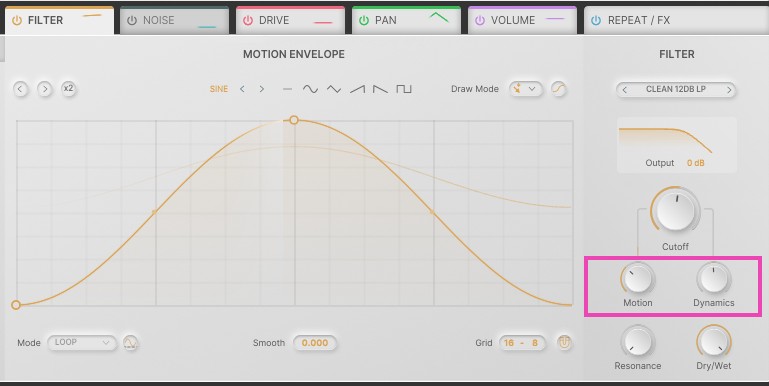This screenshot has width=769, height=386.
Task: Select the flat line shape icon
Action: 287,89
